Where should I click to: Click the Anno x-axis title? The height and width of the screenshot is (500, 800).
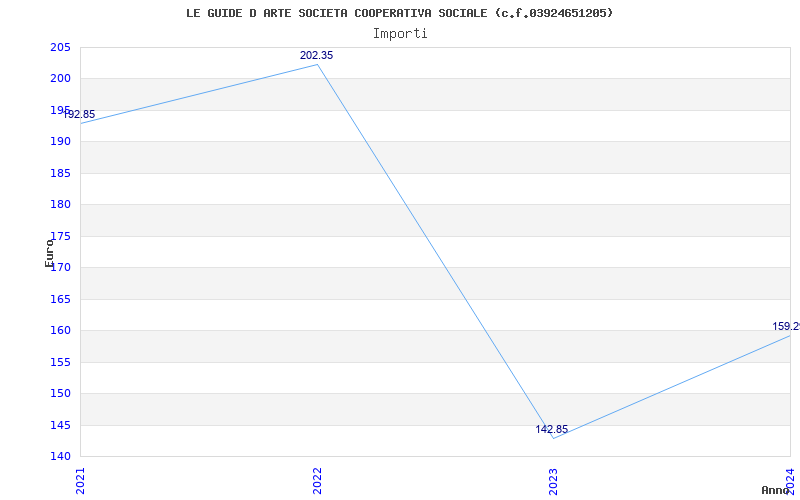774,490
